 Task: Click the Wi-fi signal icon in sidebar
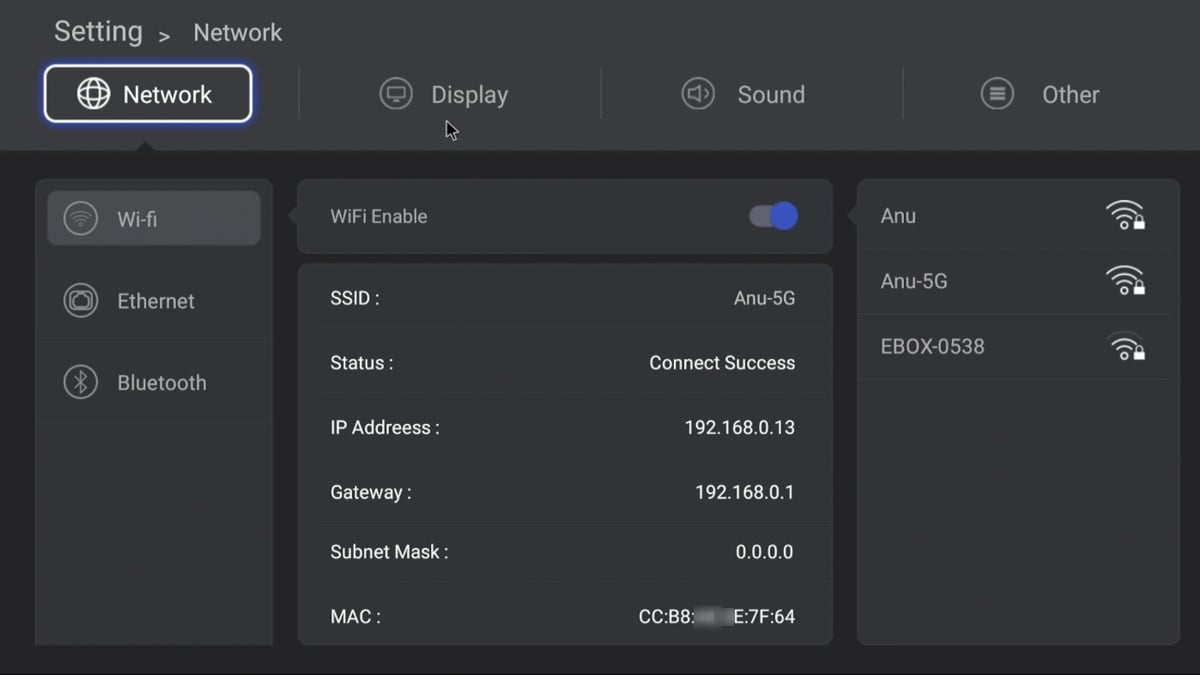pos(80,217)
